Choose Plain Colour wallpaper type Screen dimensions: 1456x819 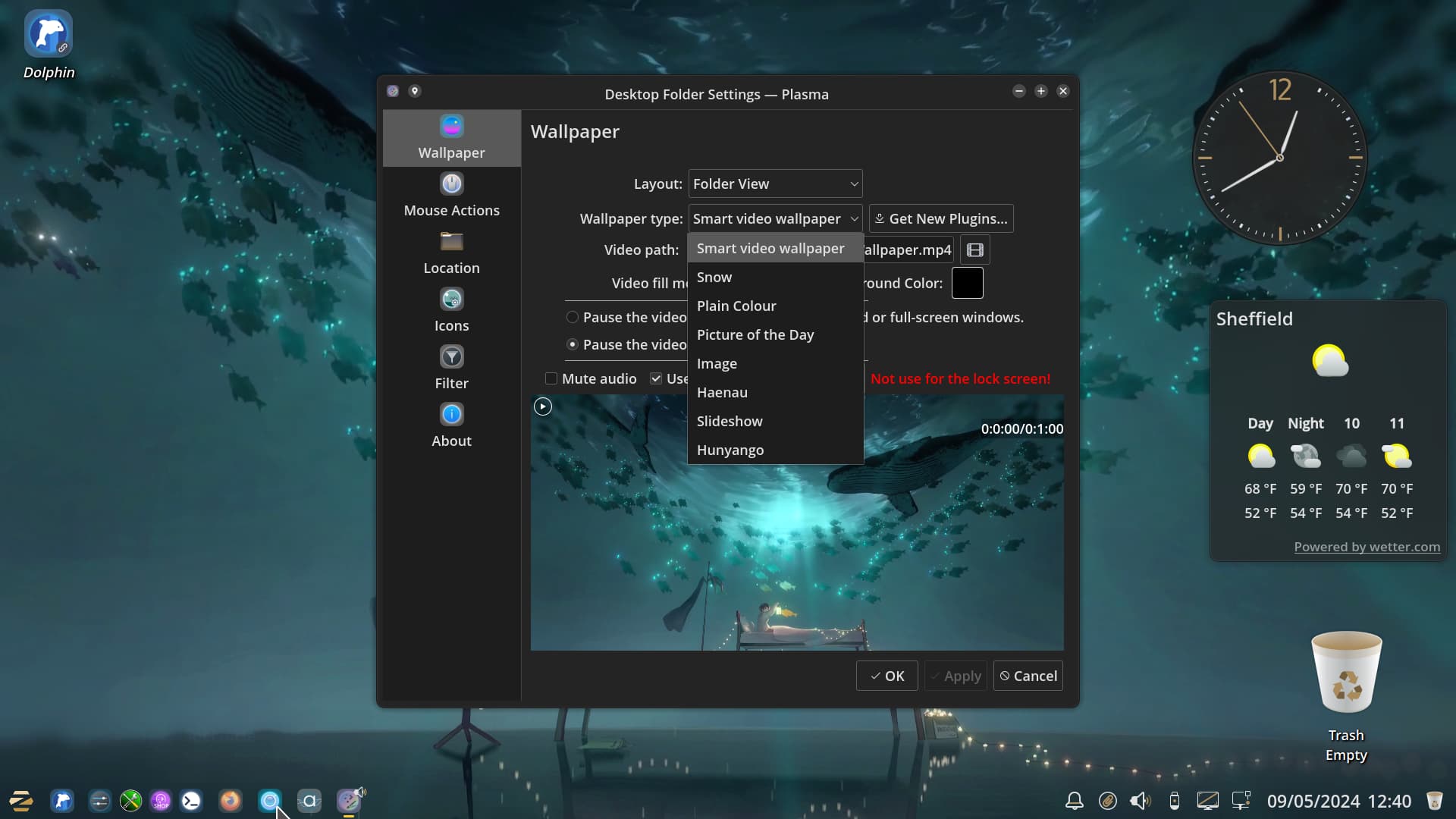[x=775, y=306]
